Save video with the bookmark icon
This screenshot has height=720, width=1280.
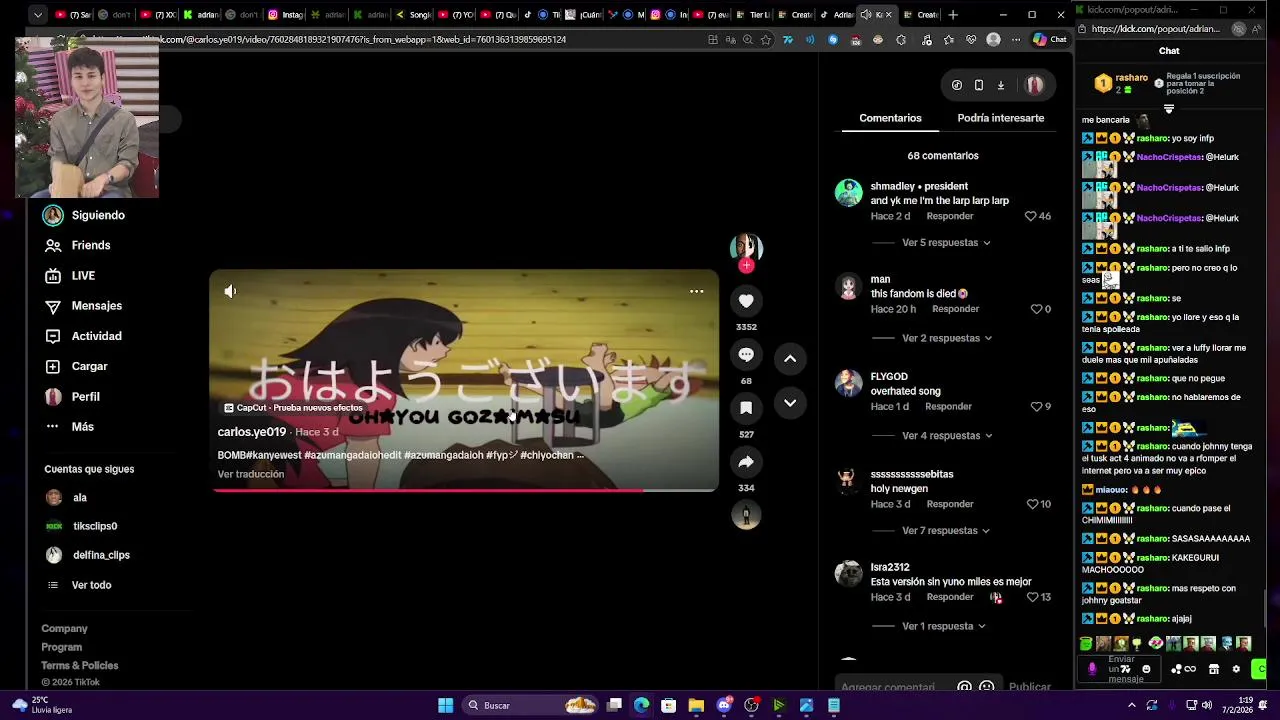coord(746,408)
